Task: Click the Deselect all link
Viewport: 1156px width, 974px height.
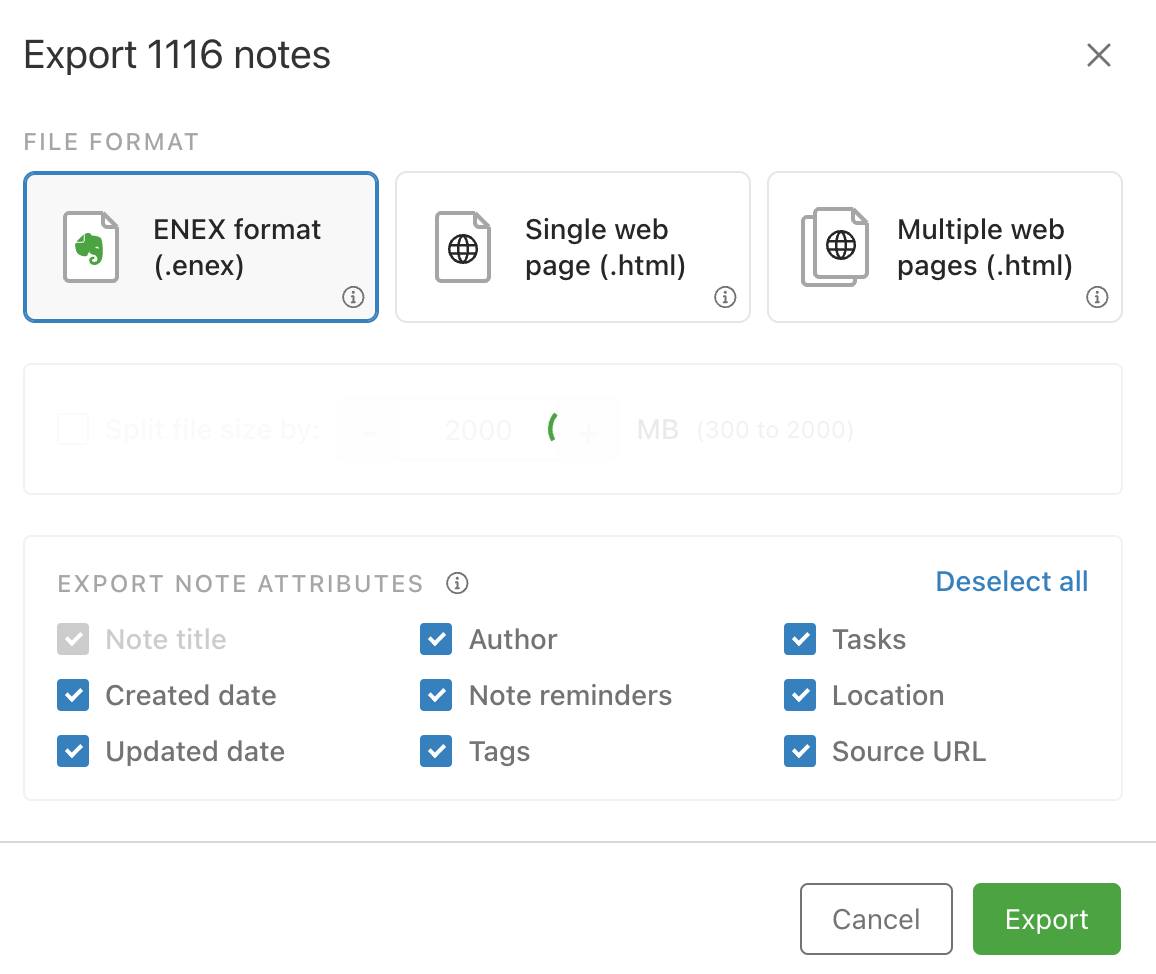Action: pos(1011,582)
